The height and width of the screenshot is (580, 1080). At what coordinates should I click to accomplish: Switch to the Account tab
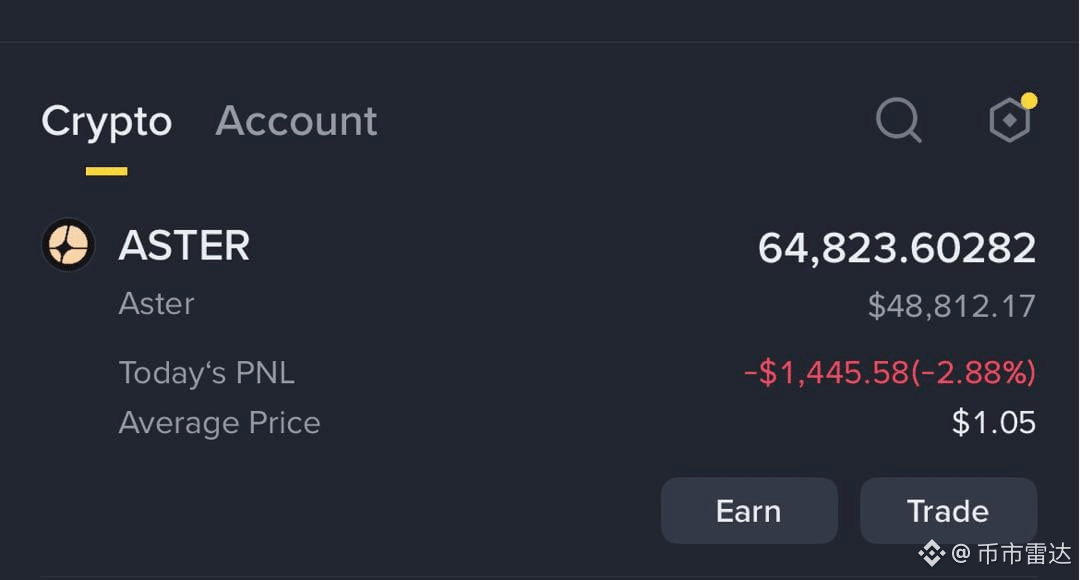click(296, 122)
